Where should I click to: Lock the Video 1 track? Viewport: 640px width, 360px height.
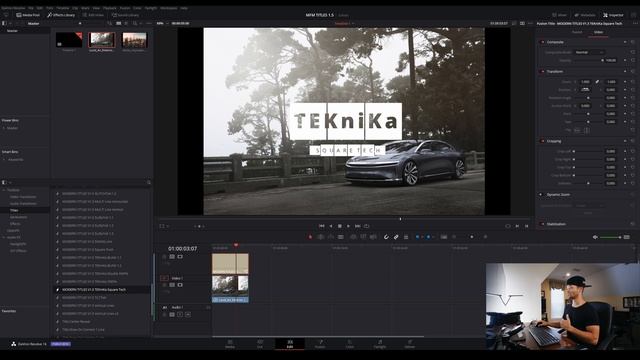[164, 285]
